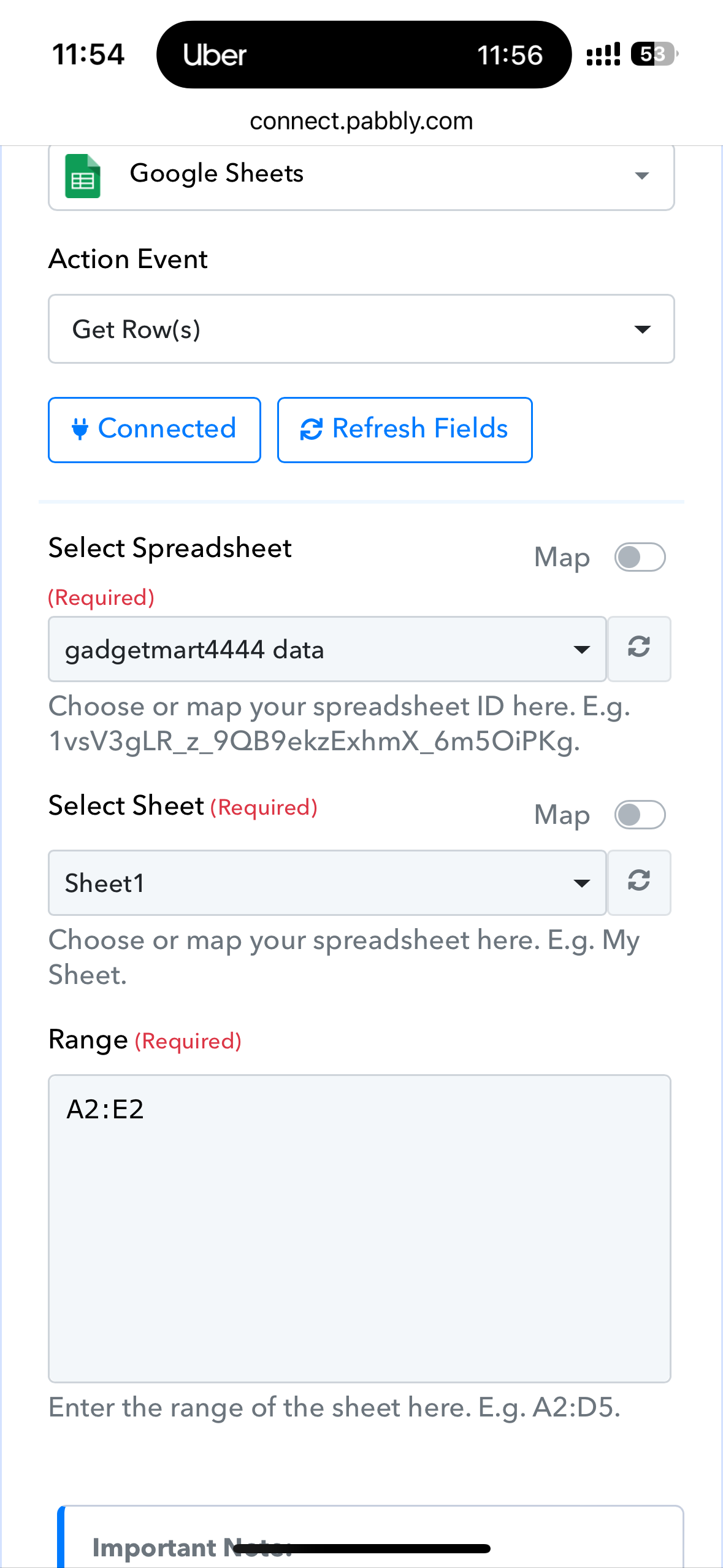Tap the connect.pabbly.com address bar
This screenshot has width=723, height=1568.
coord(361,121)
